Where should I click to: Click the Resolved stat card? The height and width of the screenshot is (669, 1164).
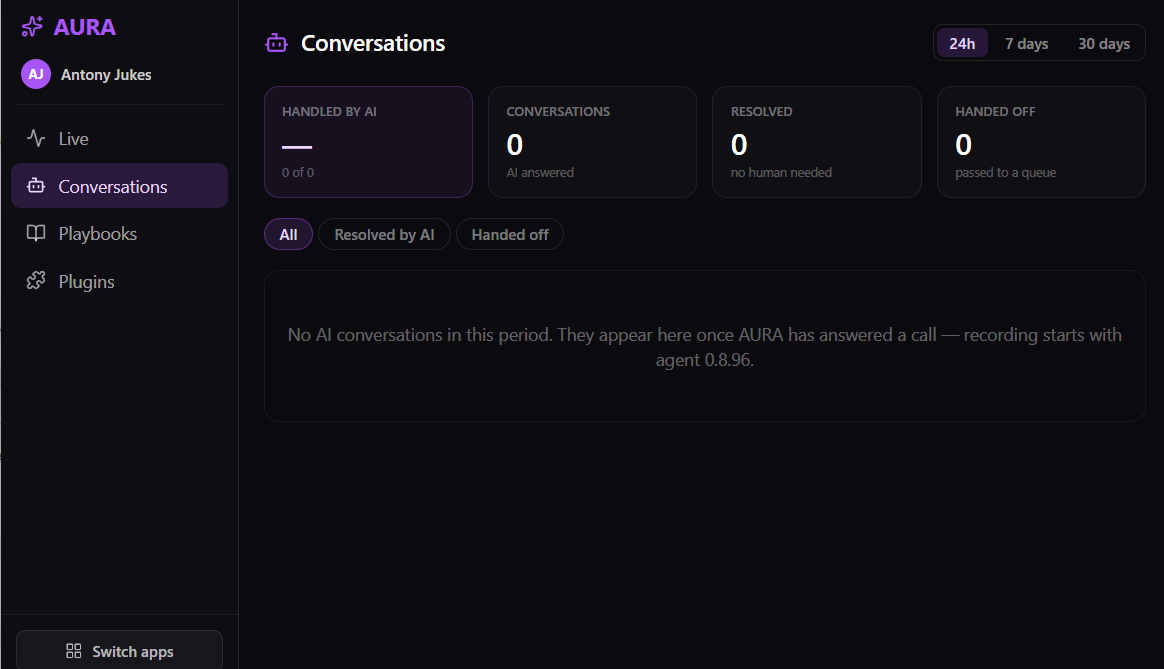click(817, 142)
